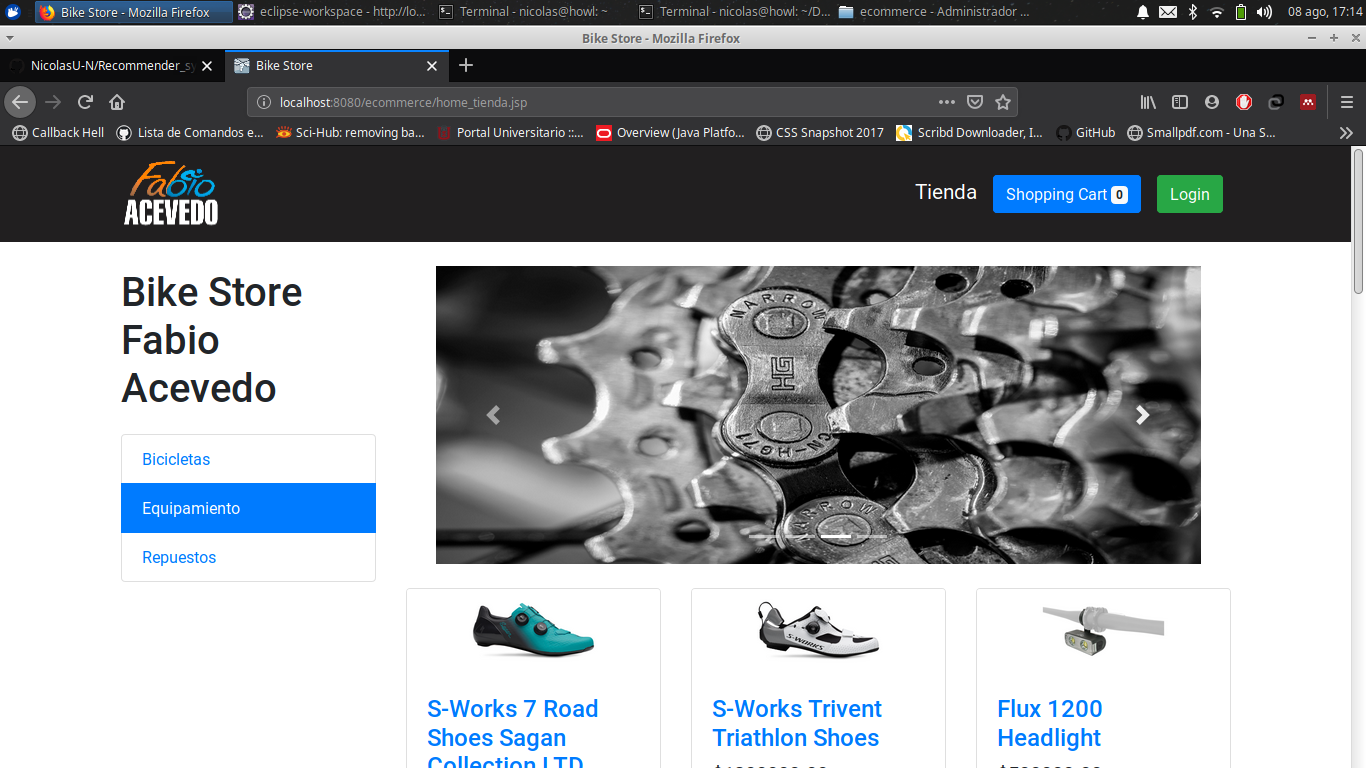Switch to eclipse-workspace taskbar window

tap(332, 12)
